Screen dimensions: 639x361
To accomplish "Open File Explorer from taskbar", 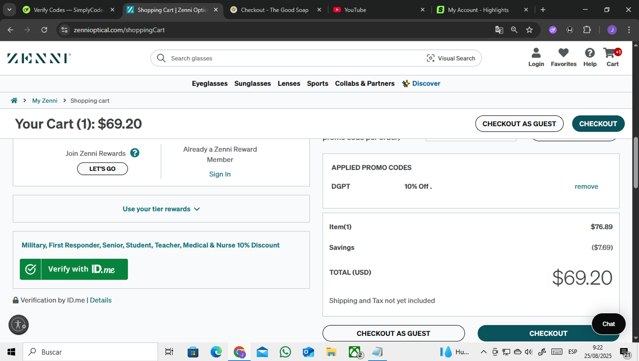I will pyautogui.click(x=331, y=352).
